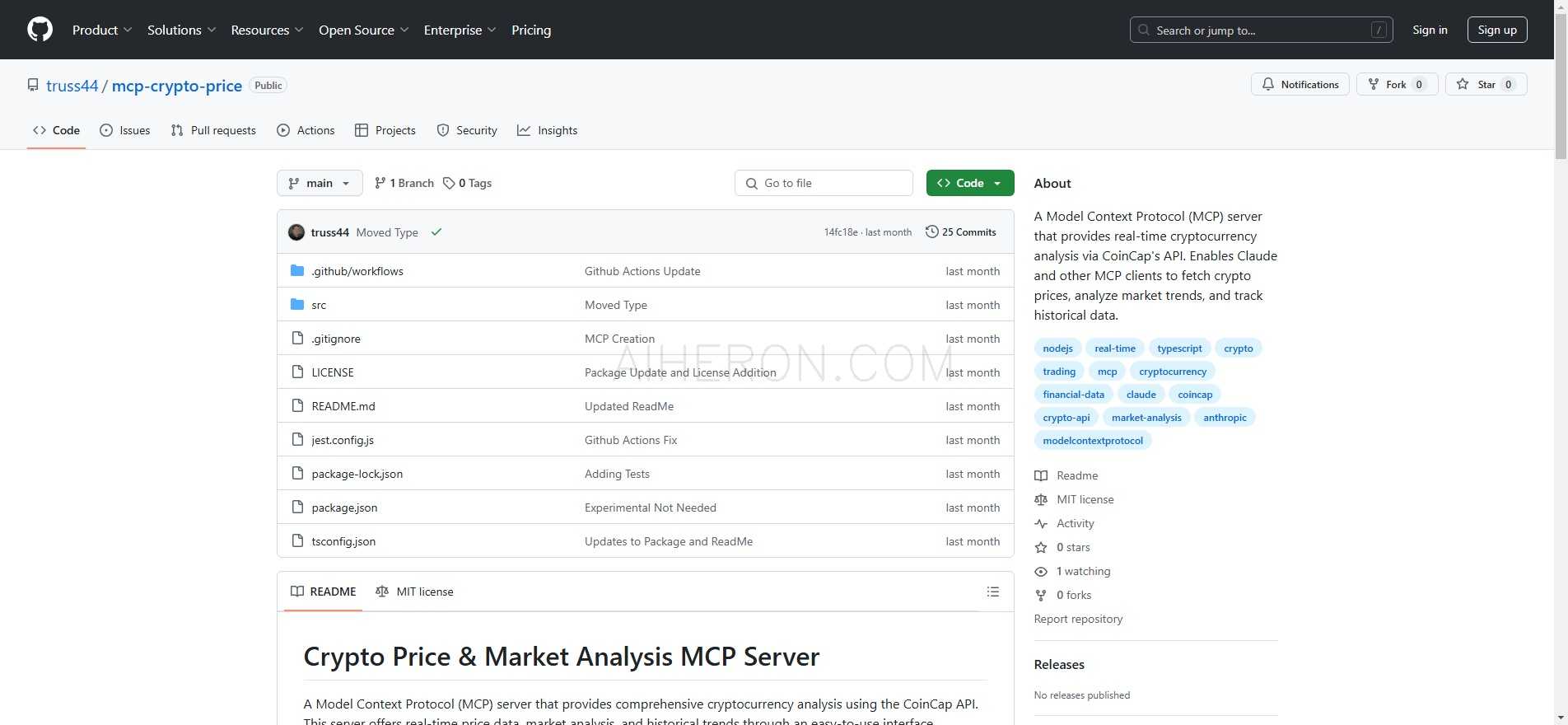Open the package.json file
This screenshot has height=725, width=1568.
344,507
